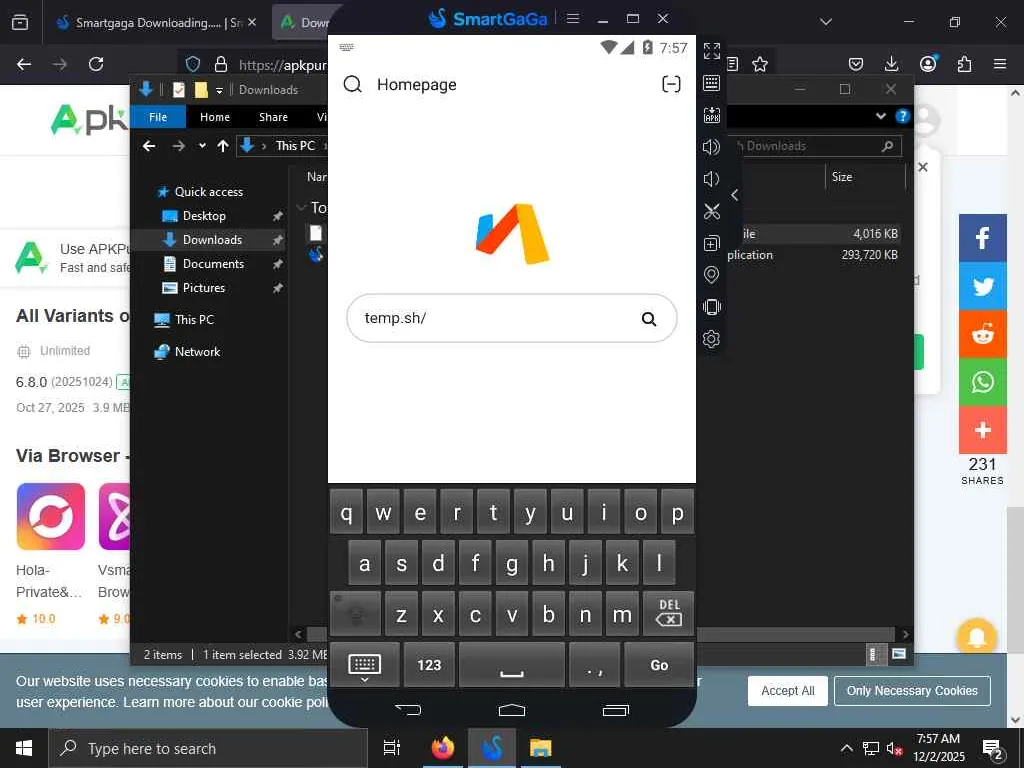Tap the space bar key
Screen dimensions: 1024x768
click(x=511, y=665)
